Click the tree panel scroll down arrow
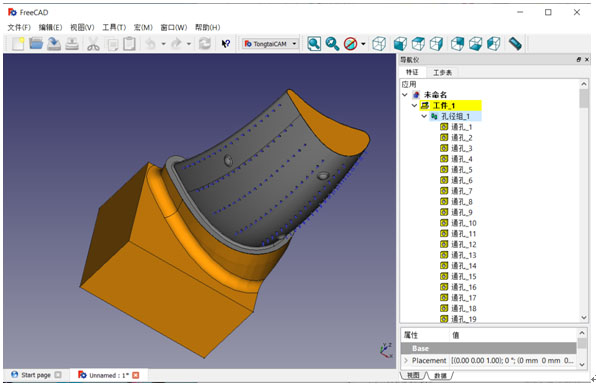The image size is (596, 385). click(x=584, y=317)
